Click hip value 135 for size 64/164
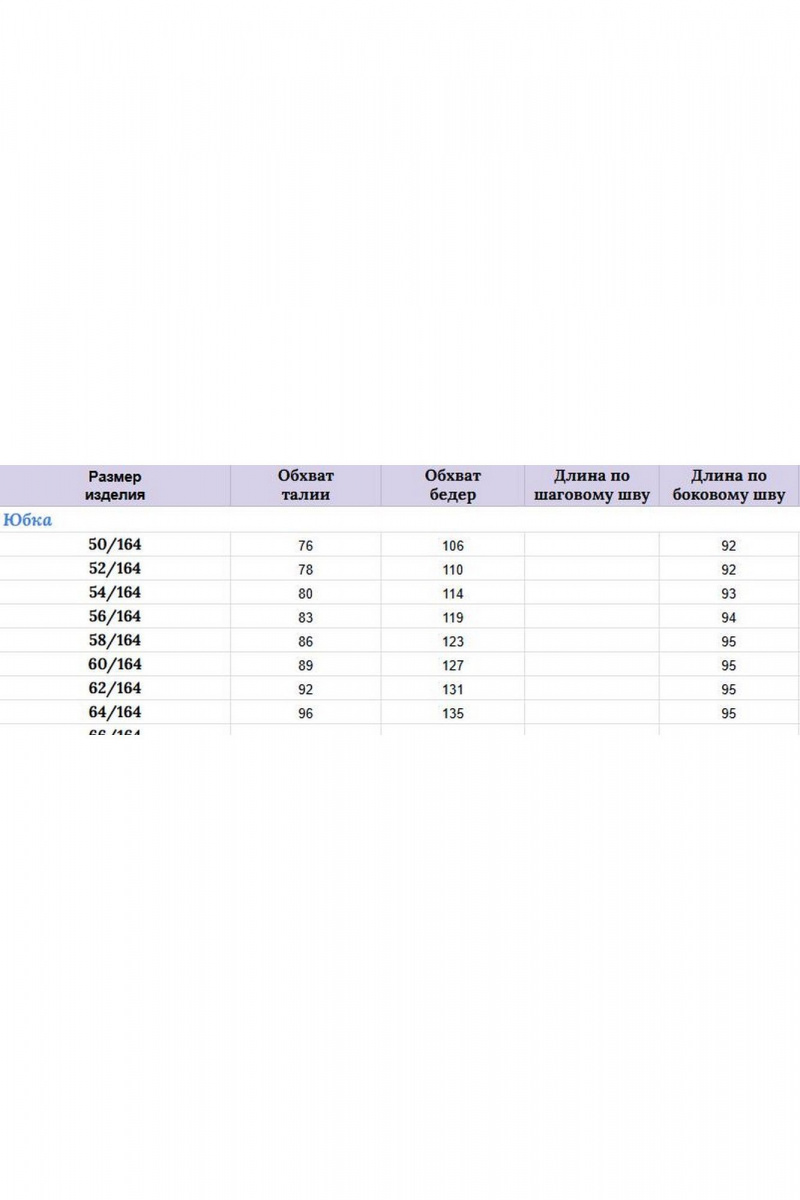This screenshot has height=1200, width=800. click(453, 714)
